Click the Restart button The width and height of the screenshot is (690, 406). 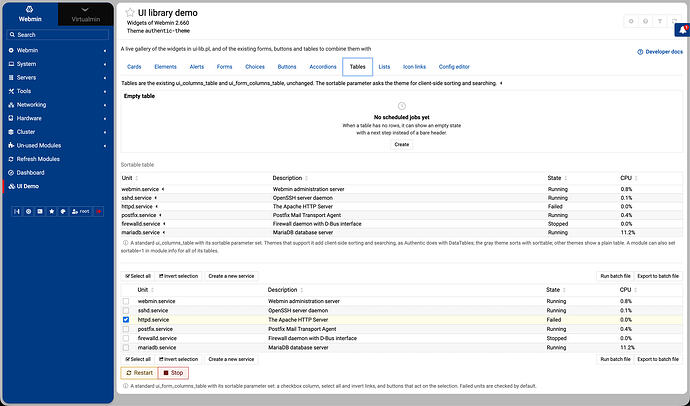tap(139, 373)
